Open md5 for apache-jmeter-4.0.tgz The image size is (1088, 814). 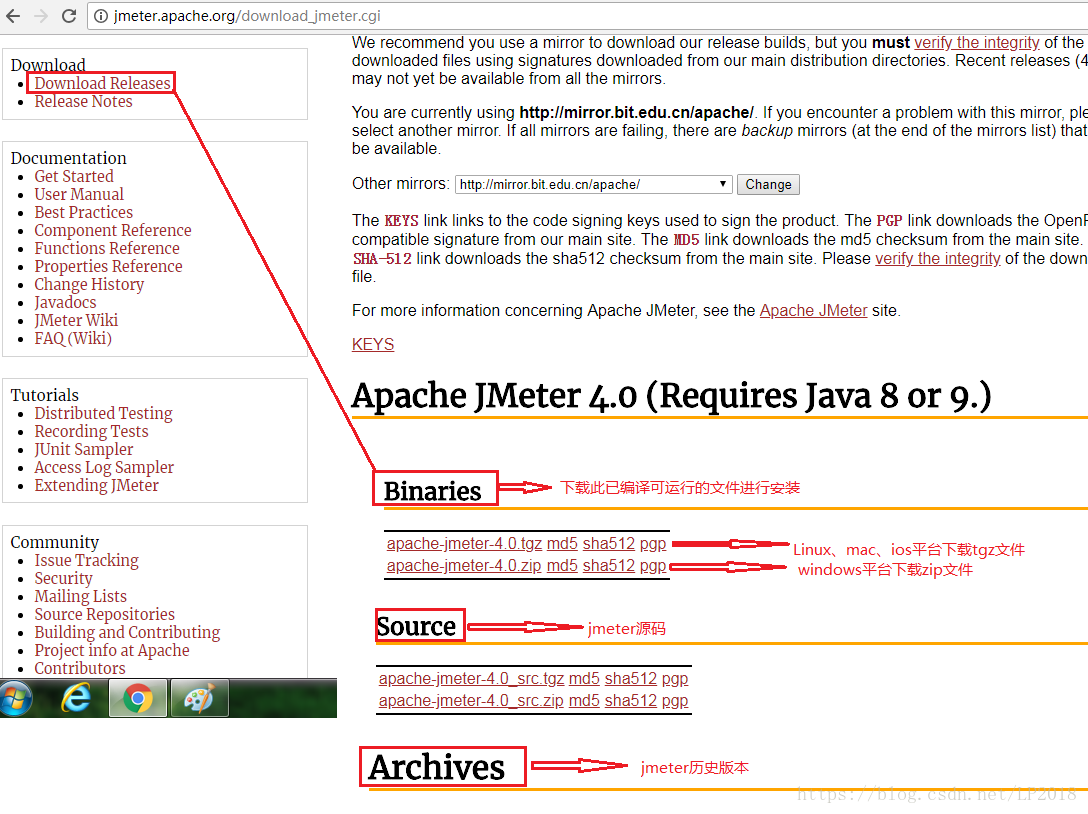click(x=562, y=544)
